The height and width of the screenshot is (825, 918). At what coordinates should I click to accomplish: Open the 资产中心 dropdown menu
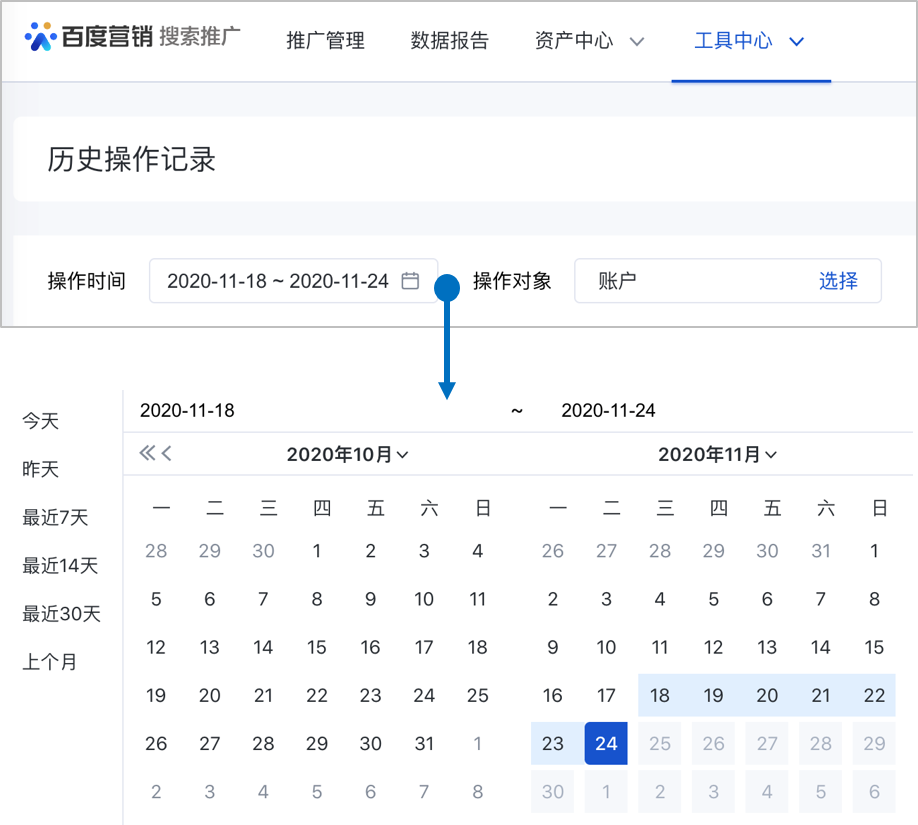click(589, 41)
